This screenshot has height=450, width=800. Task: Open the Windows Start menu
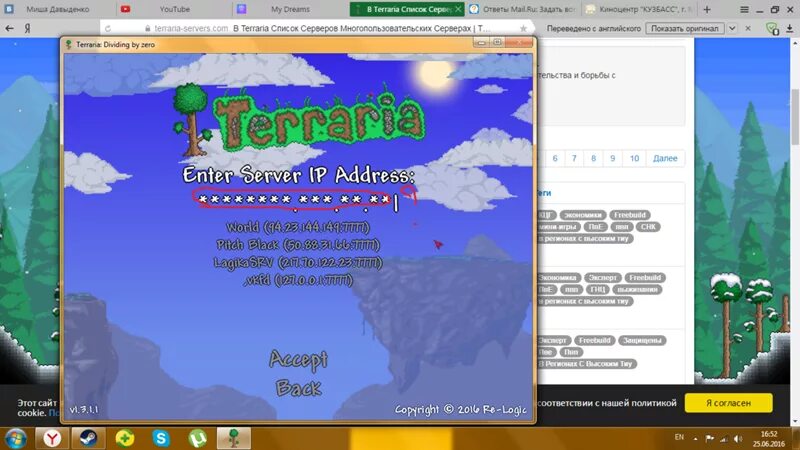point(16,439)
